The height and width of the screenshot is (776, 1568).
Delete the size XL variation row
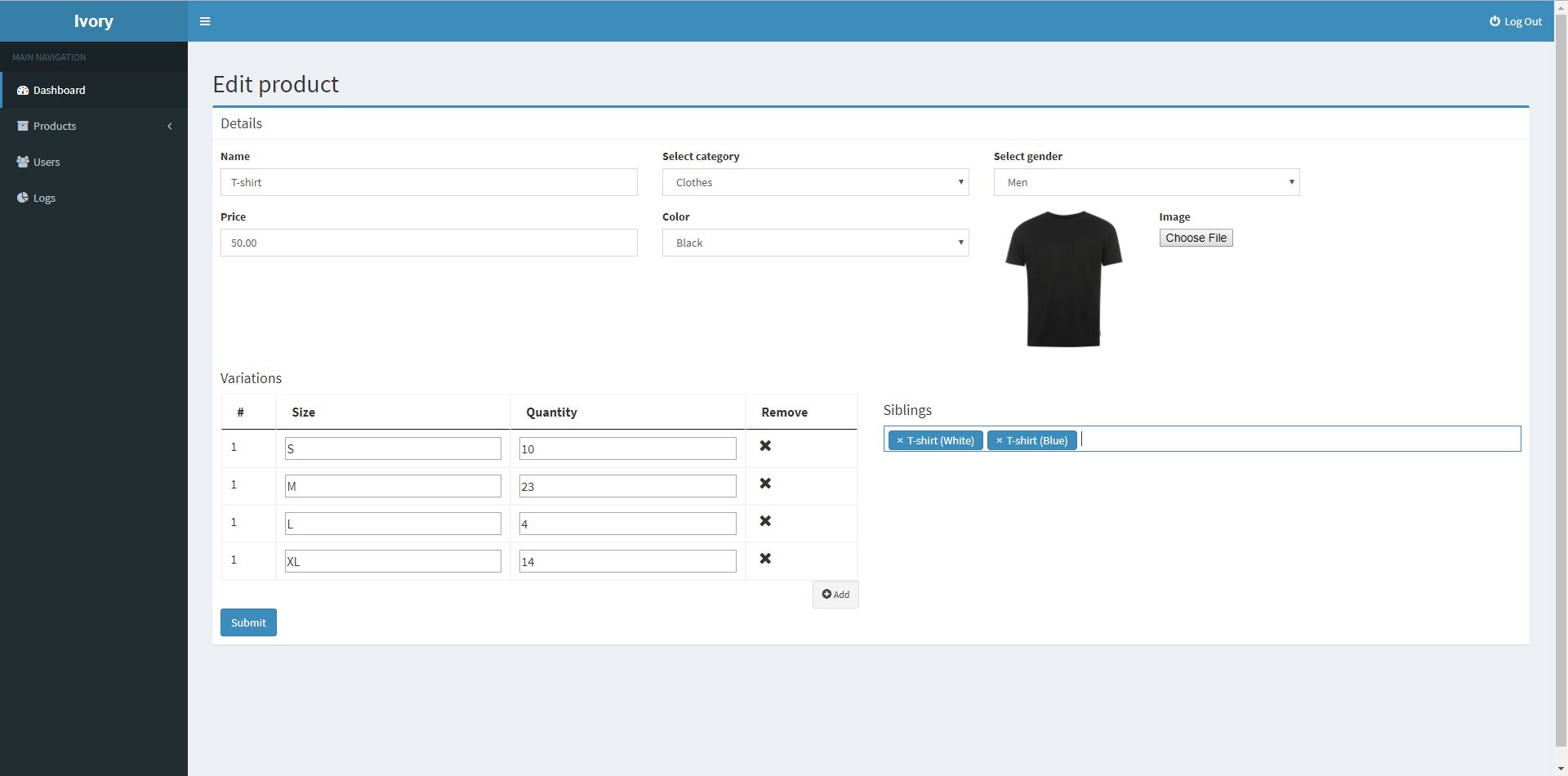pyautogui.click(x=765, y=559)
